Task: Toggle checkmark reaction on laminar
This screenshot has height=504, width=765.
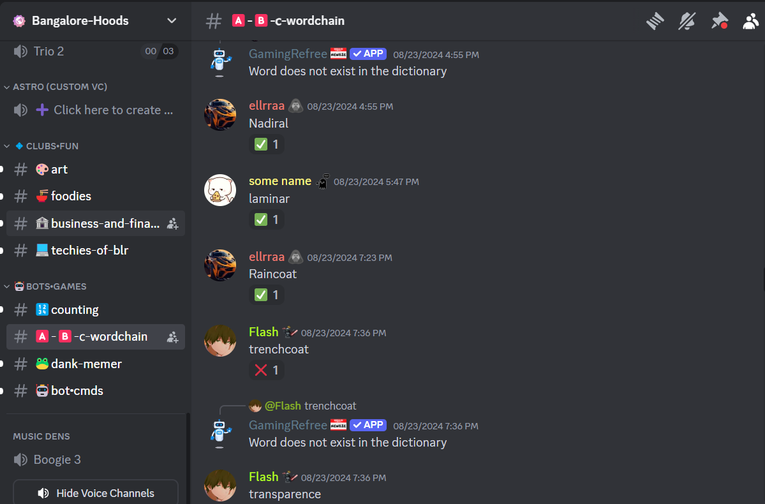Action: [x=266, y=220]
